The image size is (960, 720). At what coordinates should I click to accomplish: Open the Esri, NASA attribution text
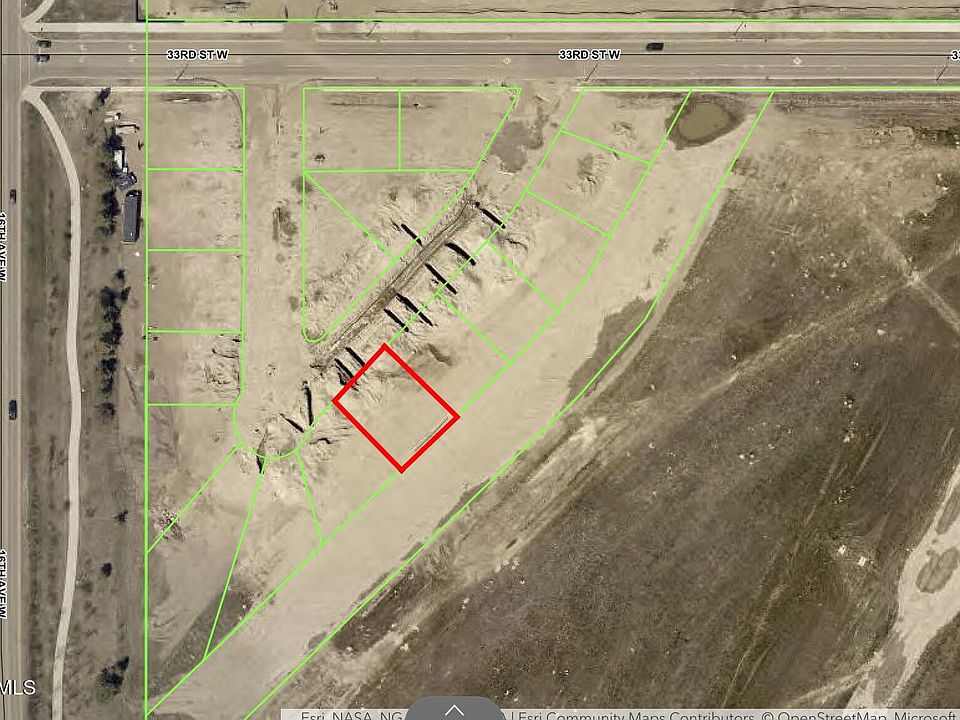[x=351, y=714]
